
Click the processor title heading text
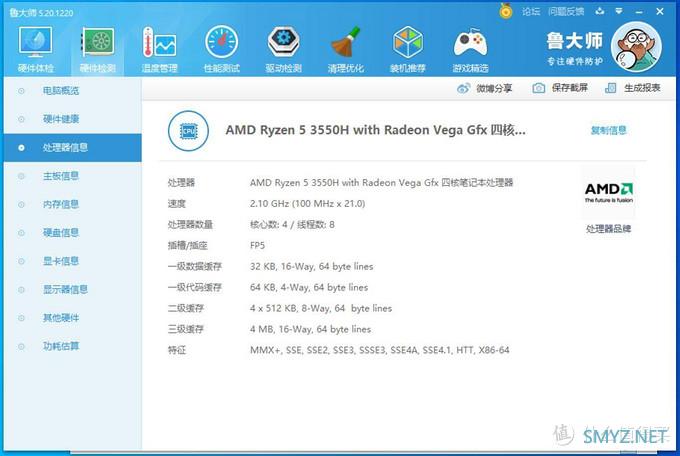tap(376, 130)
